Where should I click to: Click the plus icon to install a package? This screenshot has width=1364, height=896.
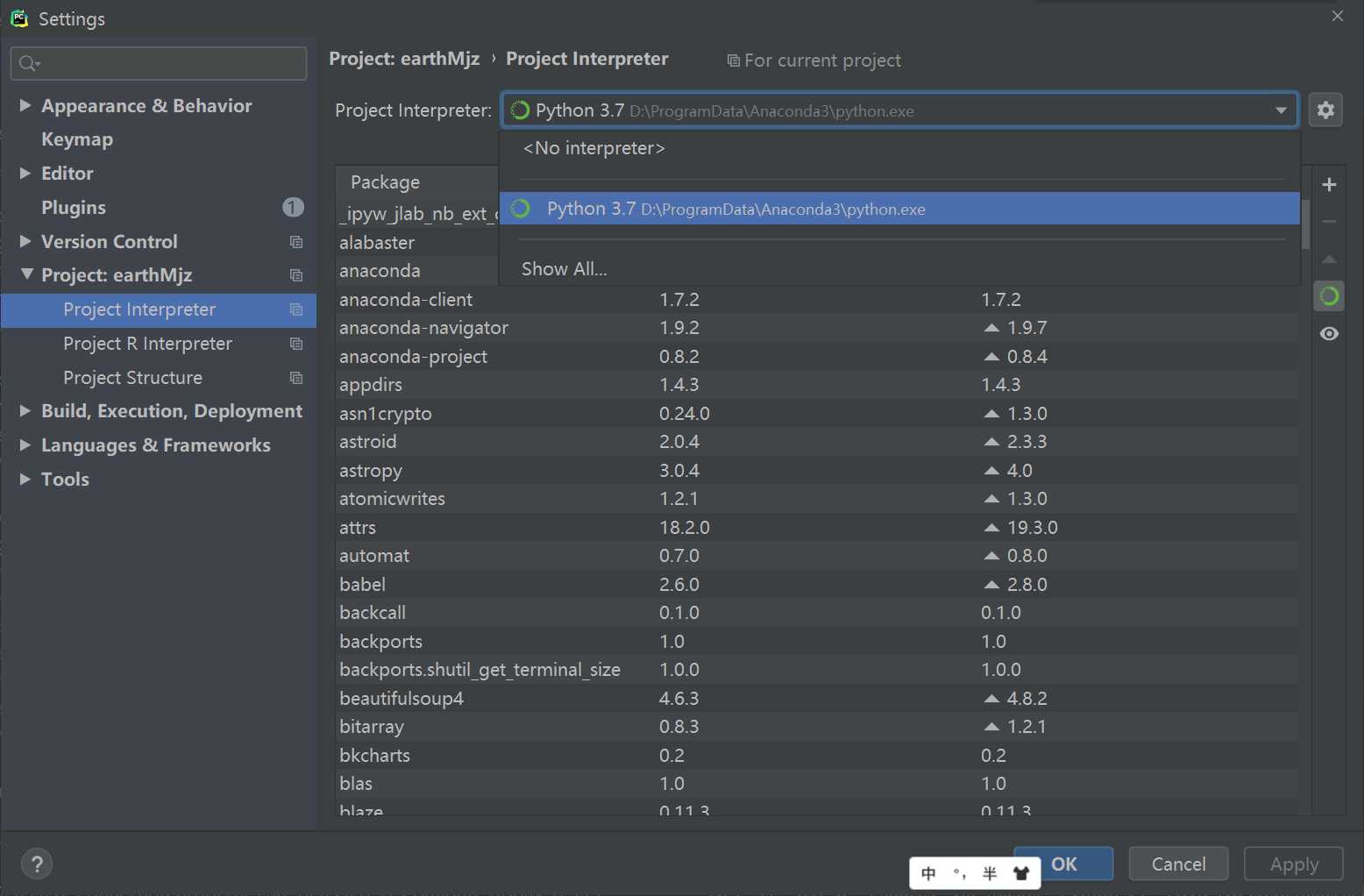pos(1329,184)
